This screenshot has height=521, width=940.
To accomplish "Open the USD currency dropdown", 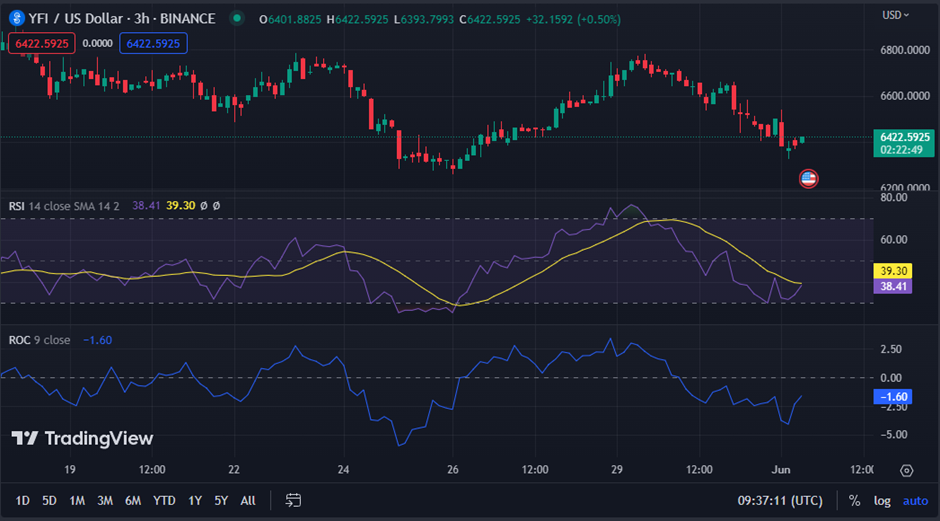I will coord(896,15).
